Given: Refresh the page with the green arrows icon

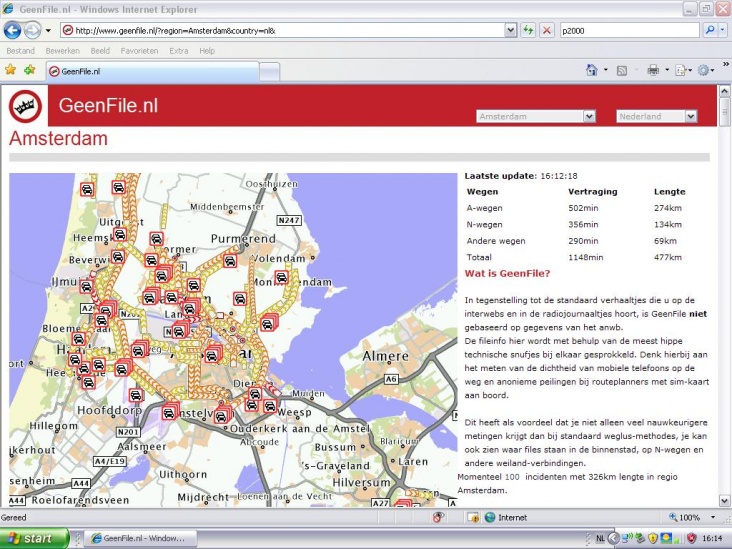Looking at the screenshot, I should pos(528,31).
